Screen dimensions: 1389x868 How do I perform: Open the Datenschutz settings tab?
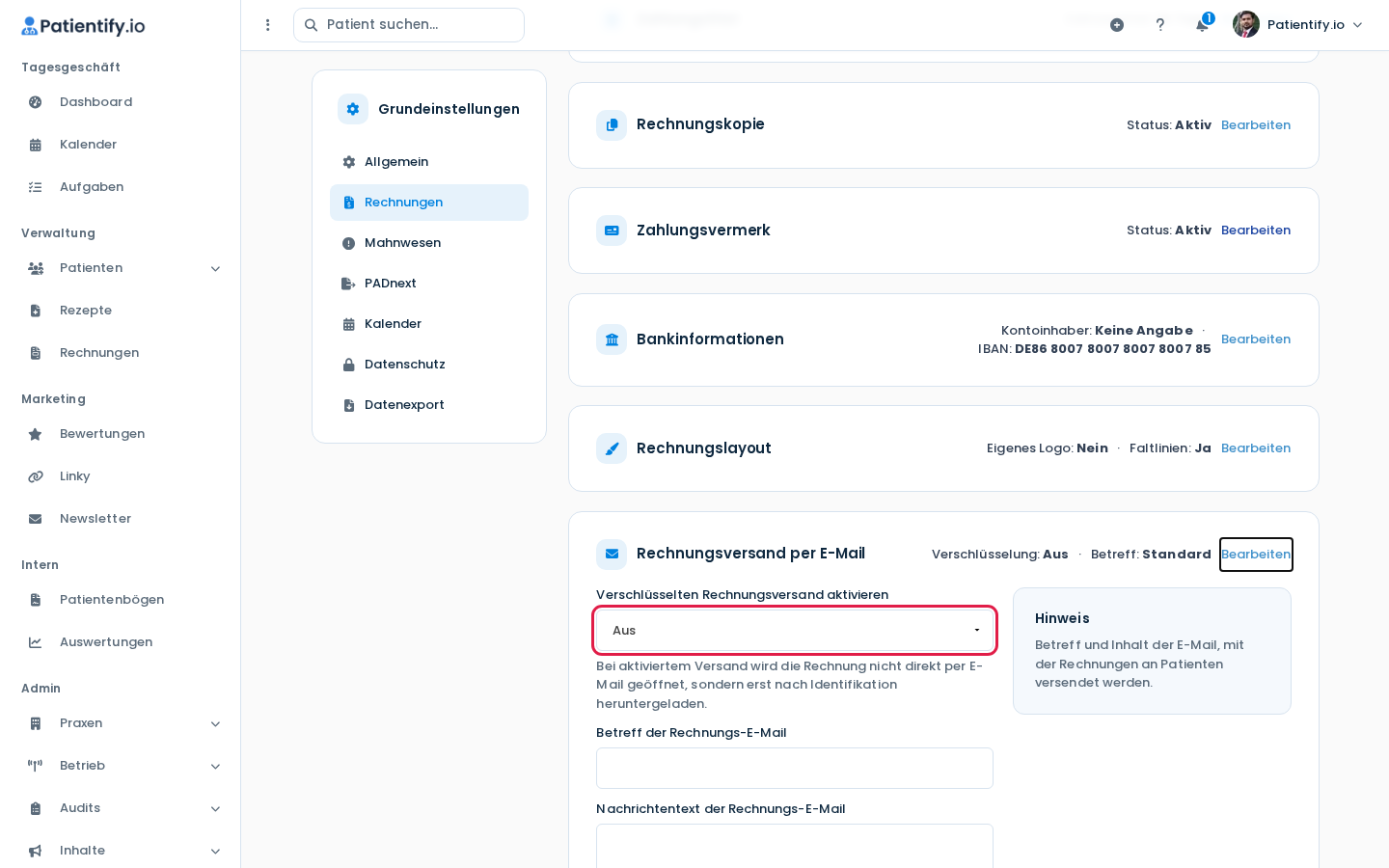click(429, 365)
